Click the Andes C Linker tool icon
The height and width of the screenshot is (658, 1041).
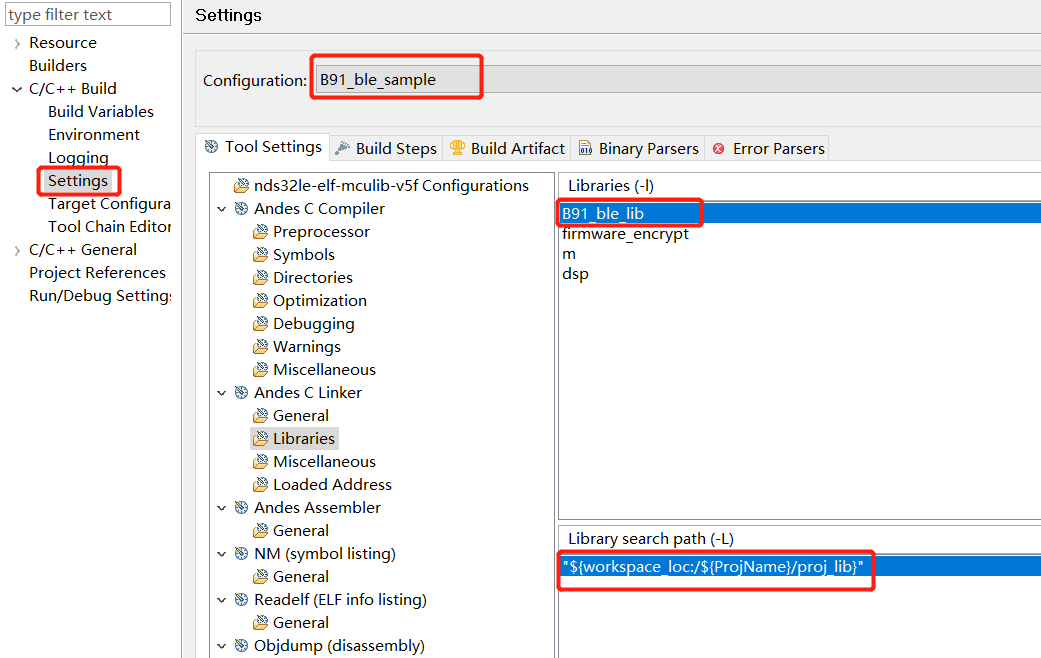241,393
